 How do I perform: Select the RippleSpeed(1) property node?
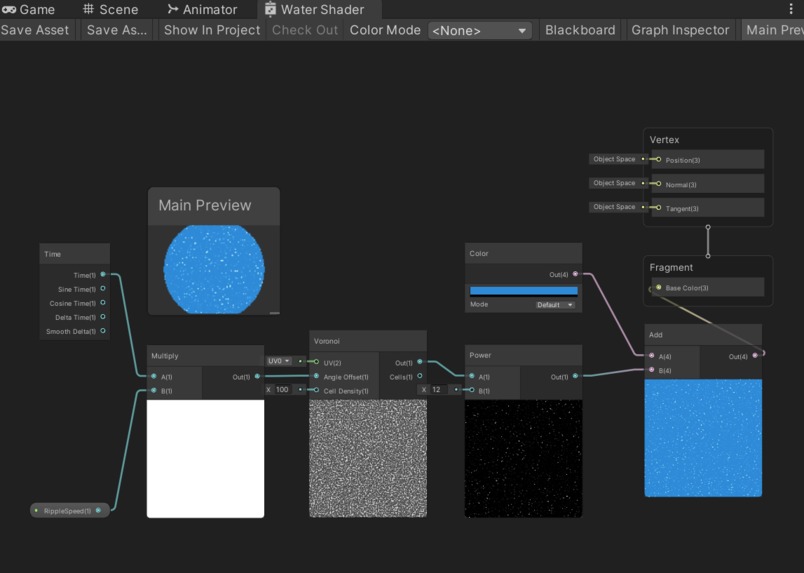point(70,510)
